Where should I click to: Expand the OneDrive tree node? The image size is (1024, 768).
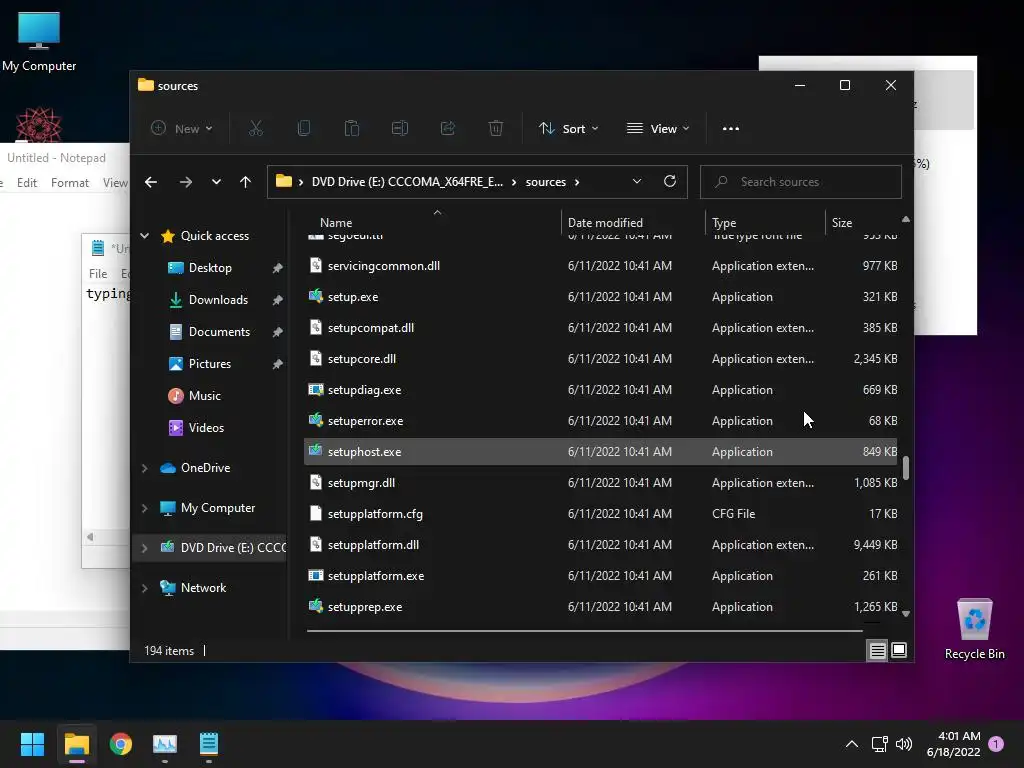[145, 468]
